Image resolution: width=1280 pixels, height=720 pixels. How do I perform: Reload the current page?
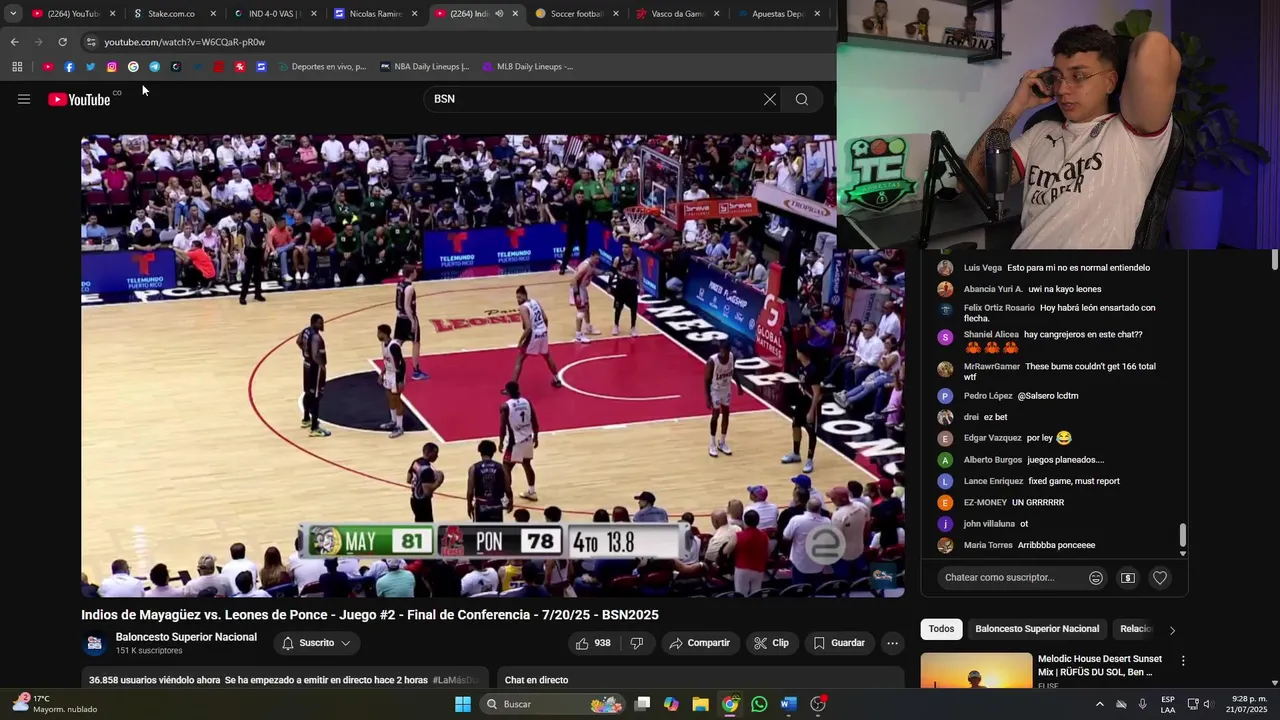[x=62, y=42]
